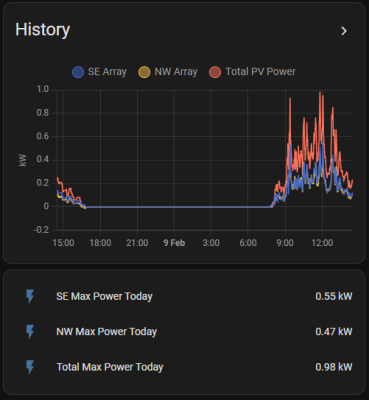
Task: Select the 0.55 kW value
Action: coord(334,296)
